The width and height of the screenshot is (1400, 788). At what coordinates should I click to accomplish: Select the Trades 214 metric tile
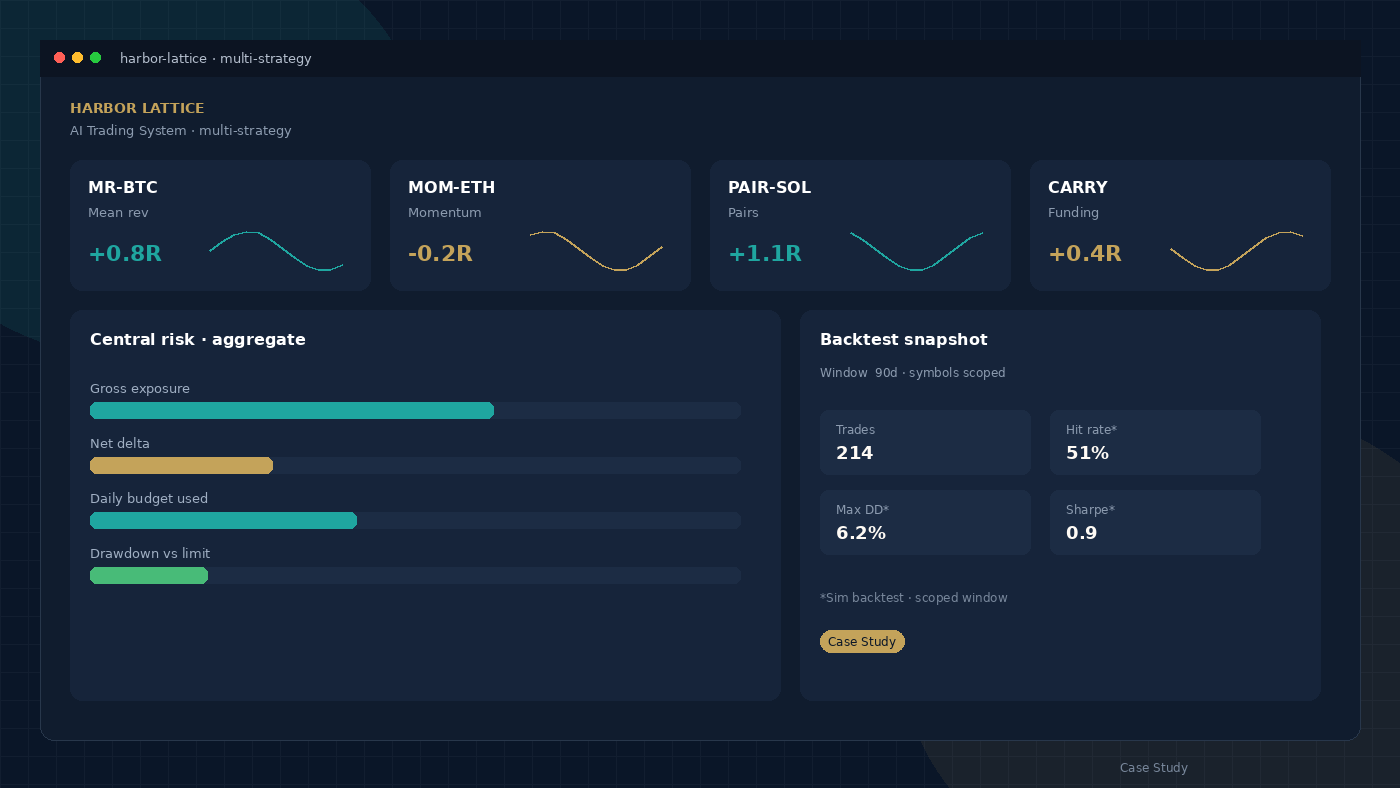[925, 442]
